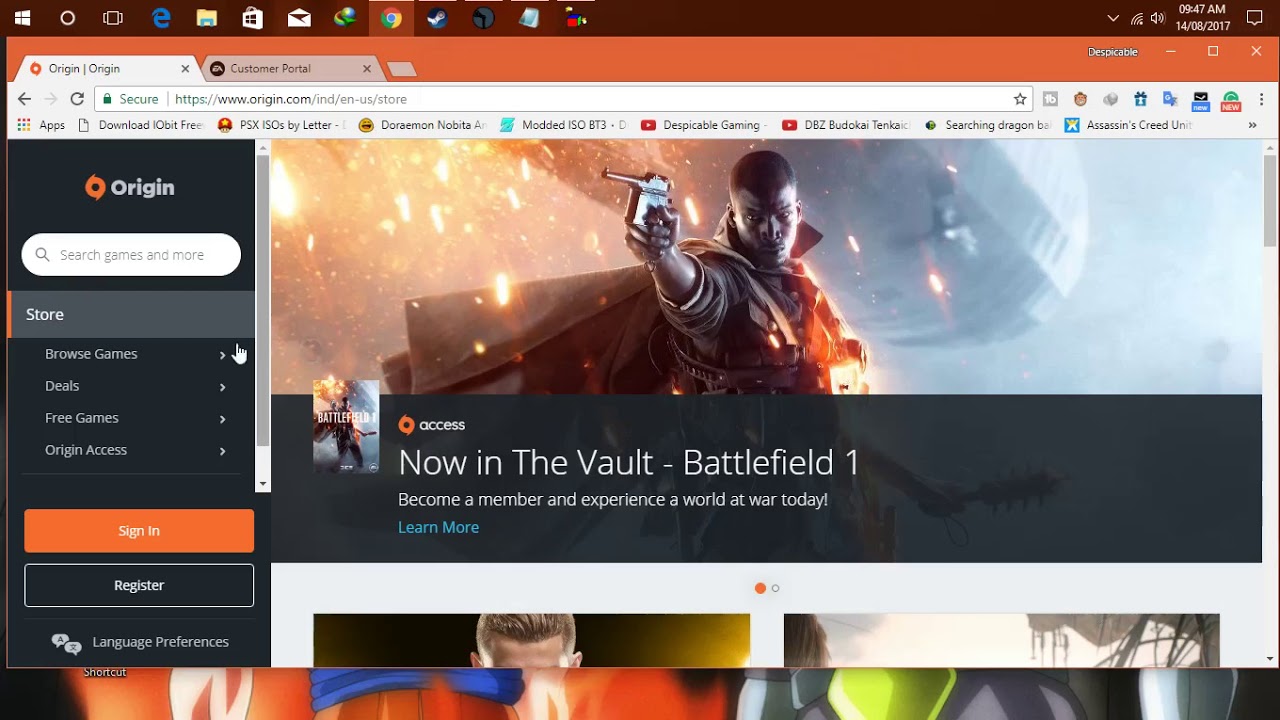Open the Mail app from the taskbar

point(299,18)
